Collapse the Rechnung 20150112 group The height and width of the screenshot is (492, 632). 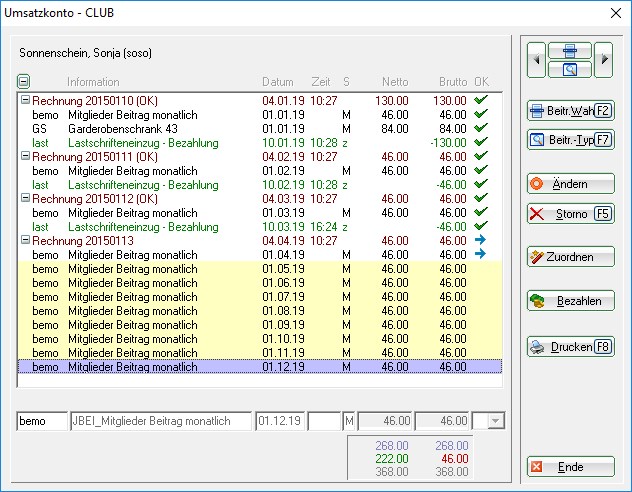(24, 199)
